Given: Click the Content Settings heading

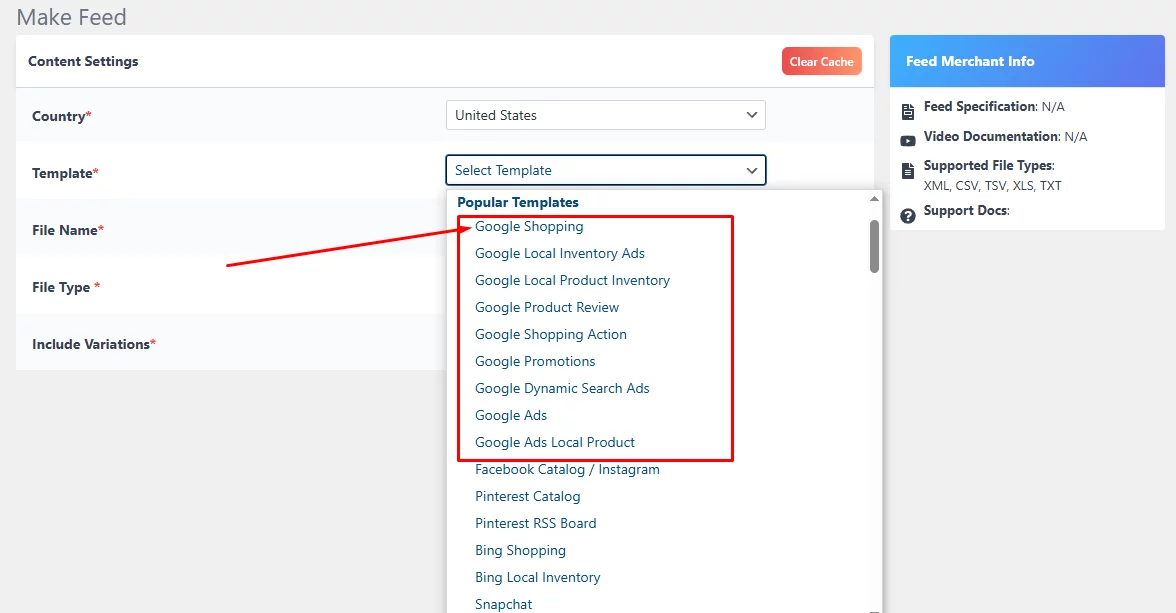Looking at the screenshot, I should [83, 62].
